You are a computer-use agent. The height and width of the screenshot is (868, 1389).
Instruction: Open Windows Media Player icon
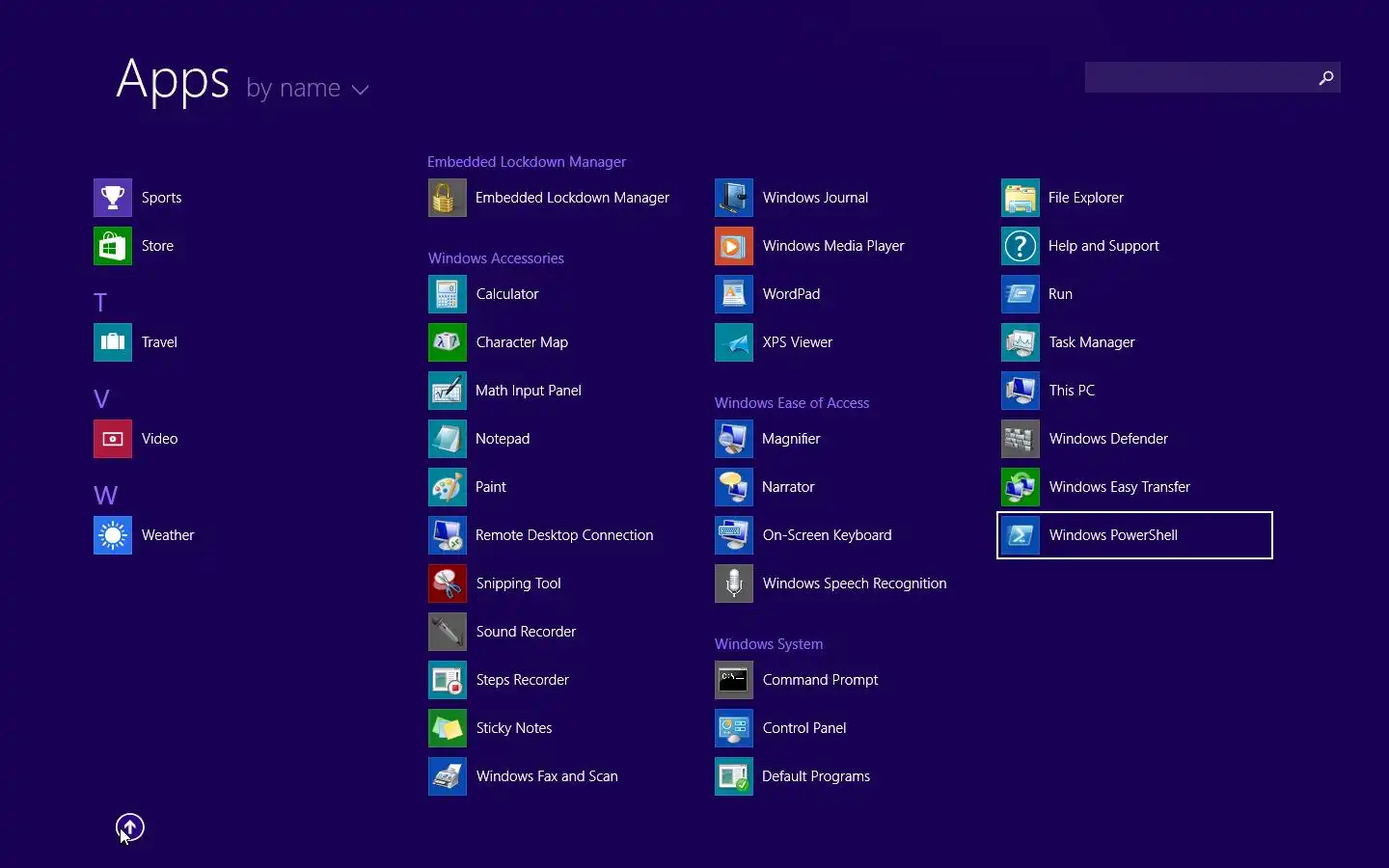tap(734, 246)
